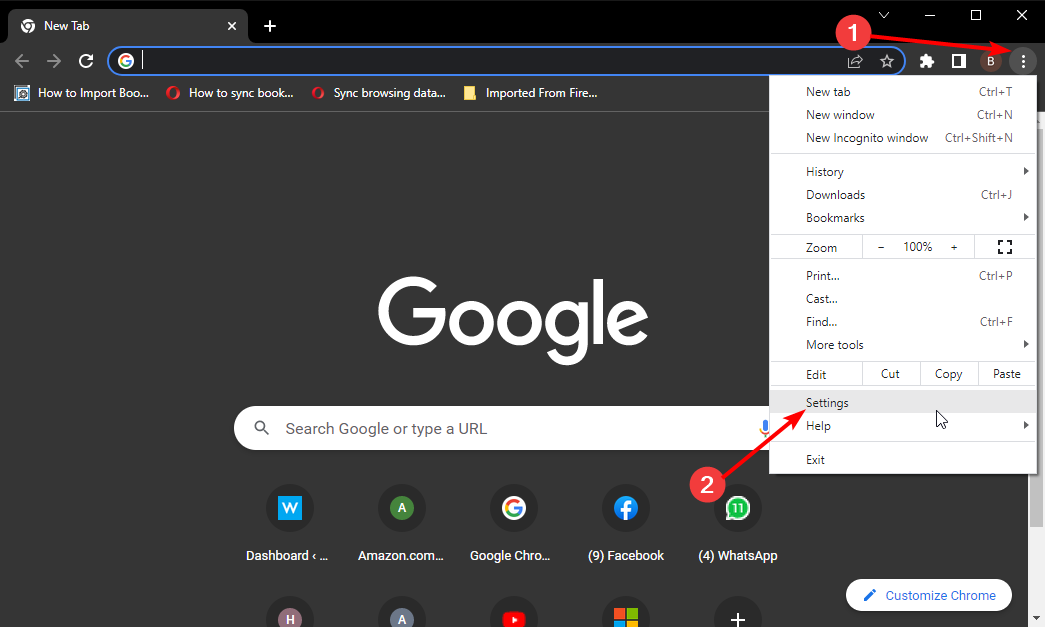The width and height of the screenshot is (1045, 627).
Task: Open Google Chrome shortcut tile
Action: click(513, 524)
